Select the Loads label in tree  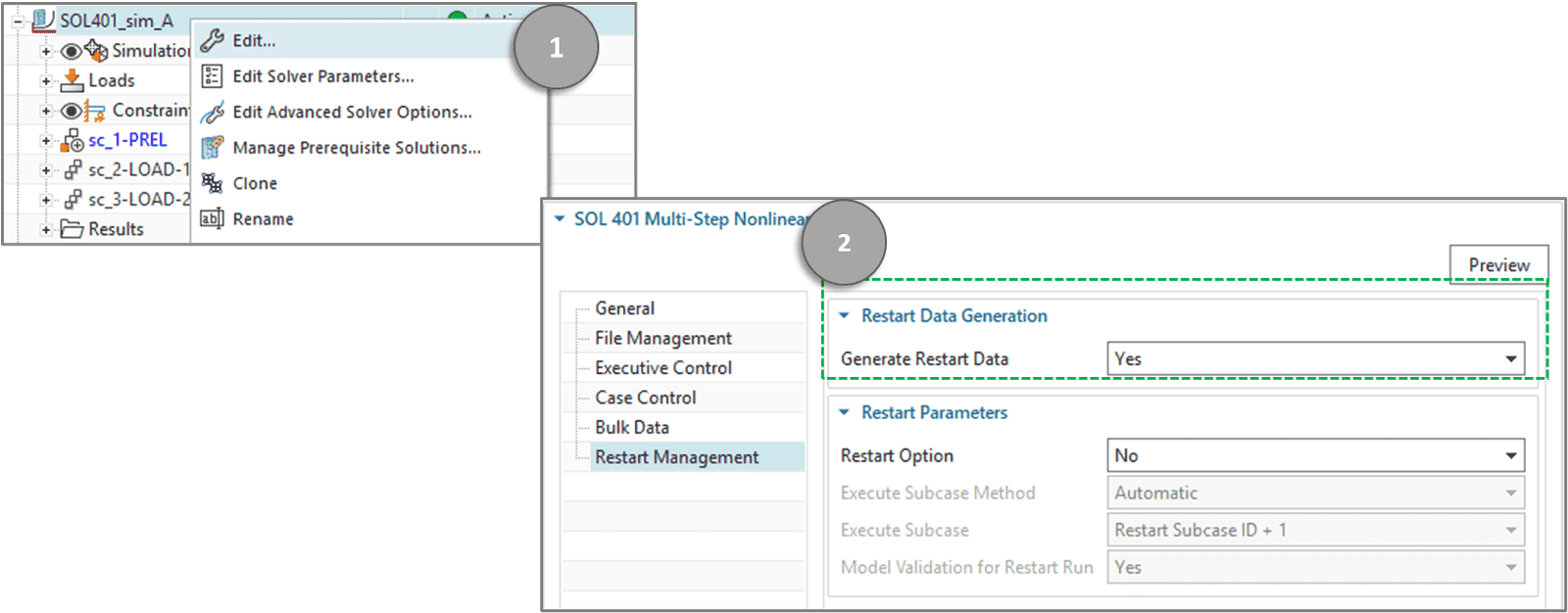pos(112,80)
